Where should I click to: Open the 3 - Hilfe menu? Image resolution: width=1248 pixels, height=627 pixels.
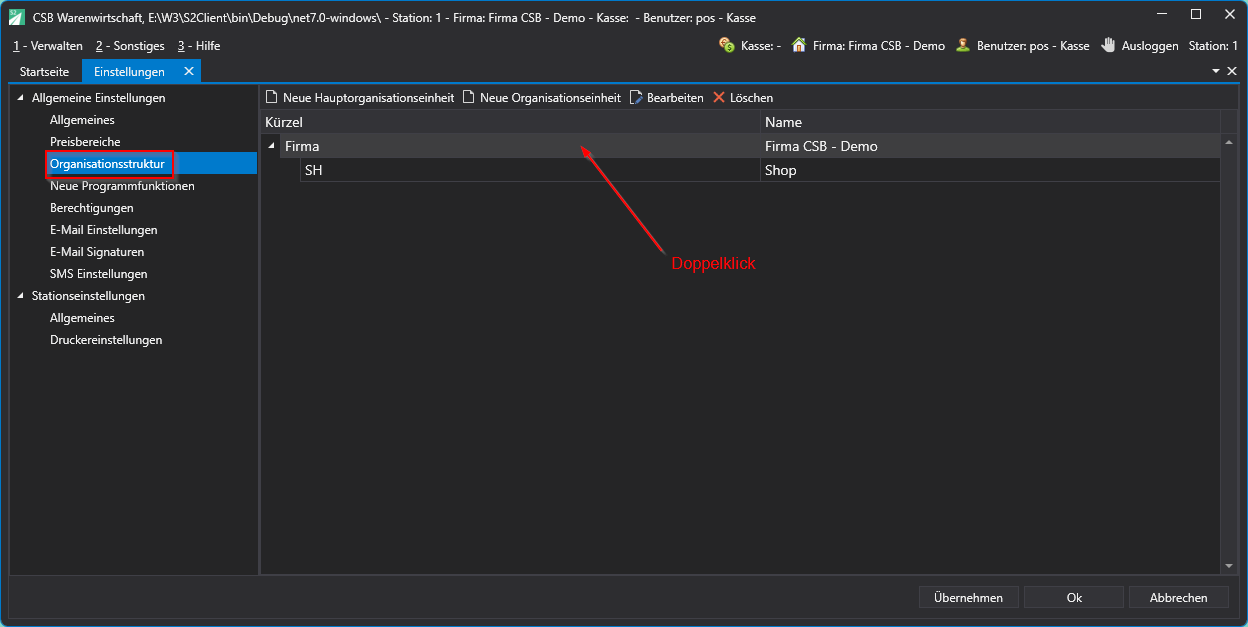tap(199, 46)
